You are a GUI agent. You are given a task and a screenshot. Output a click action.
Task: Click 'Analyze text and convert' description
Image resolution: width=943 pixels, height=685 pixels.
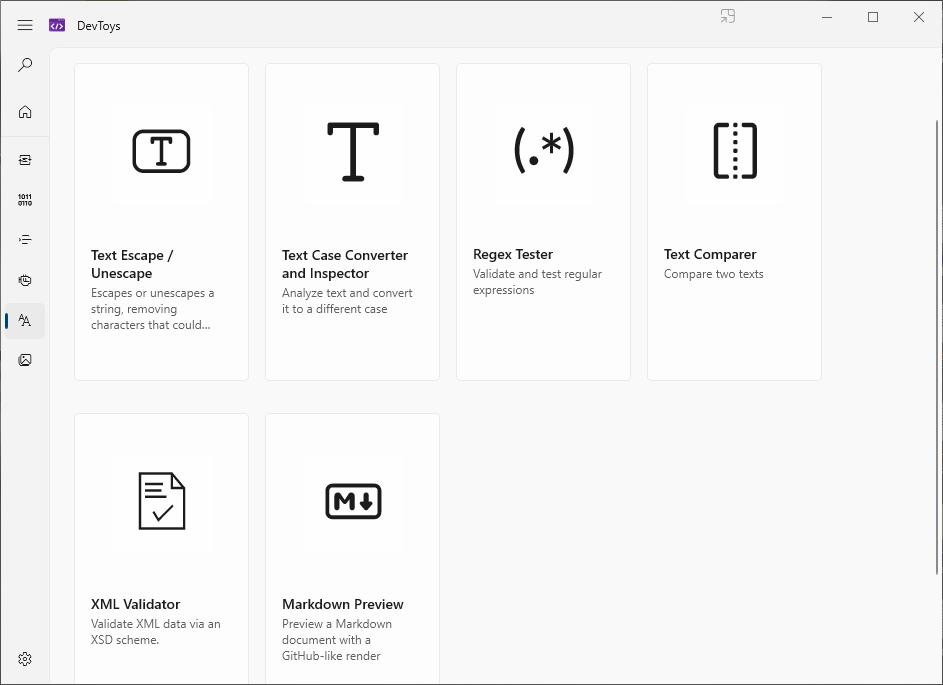347,301
